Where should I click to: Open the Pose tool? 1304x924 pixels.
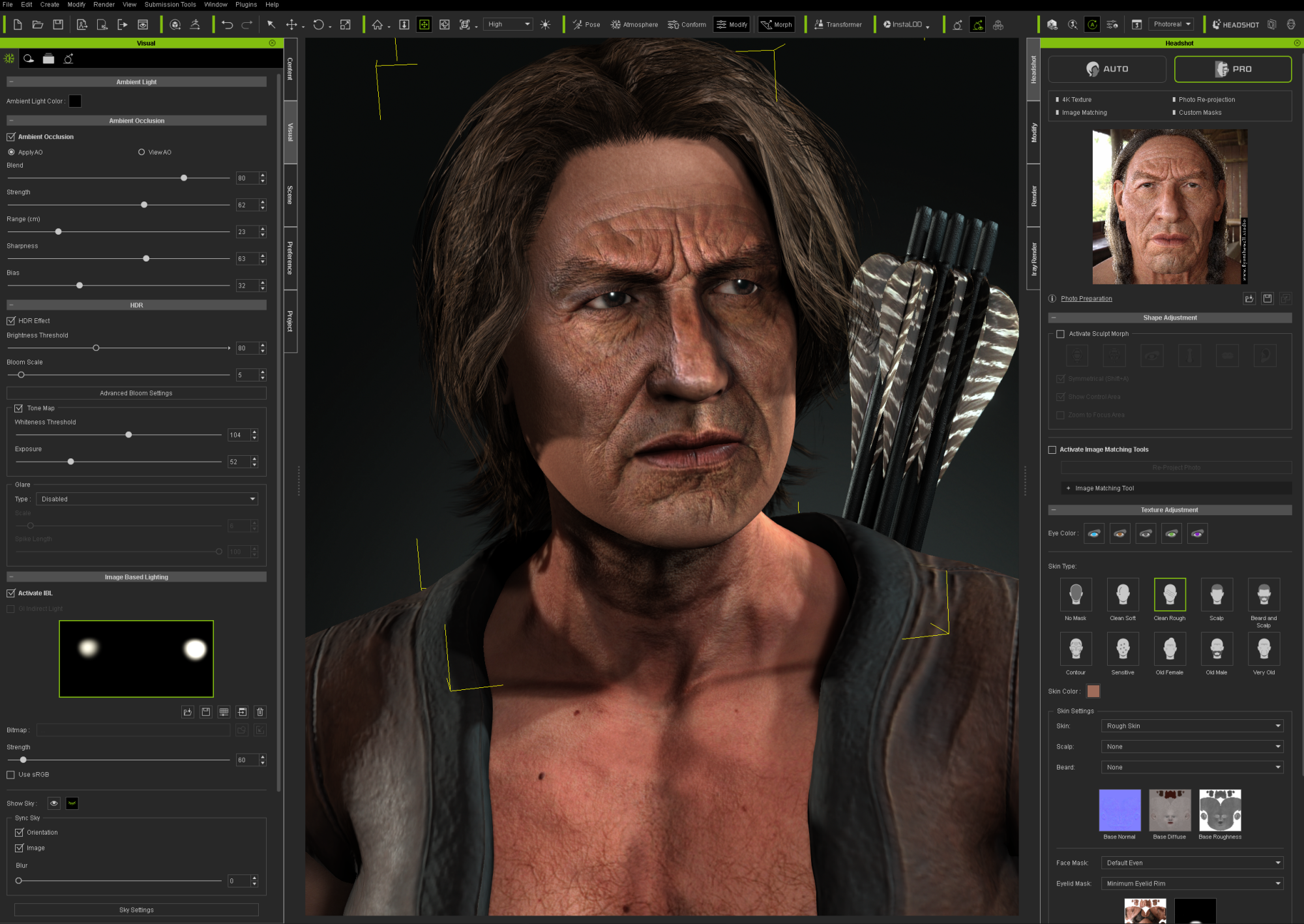coord(586,25)
